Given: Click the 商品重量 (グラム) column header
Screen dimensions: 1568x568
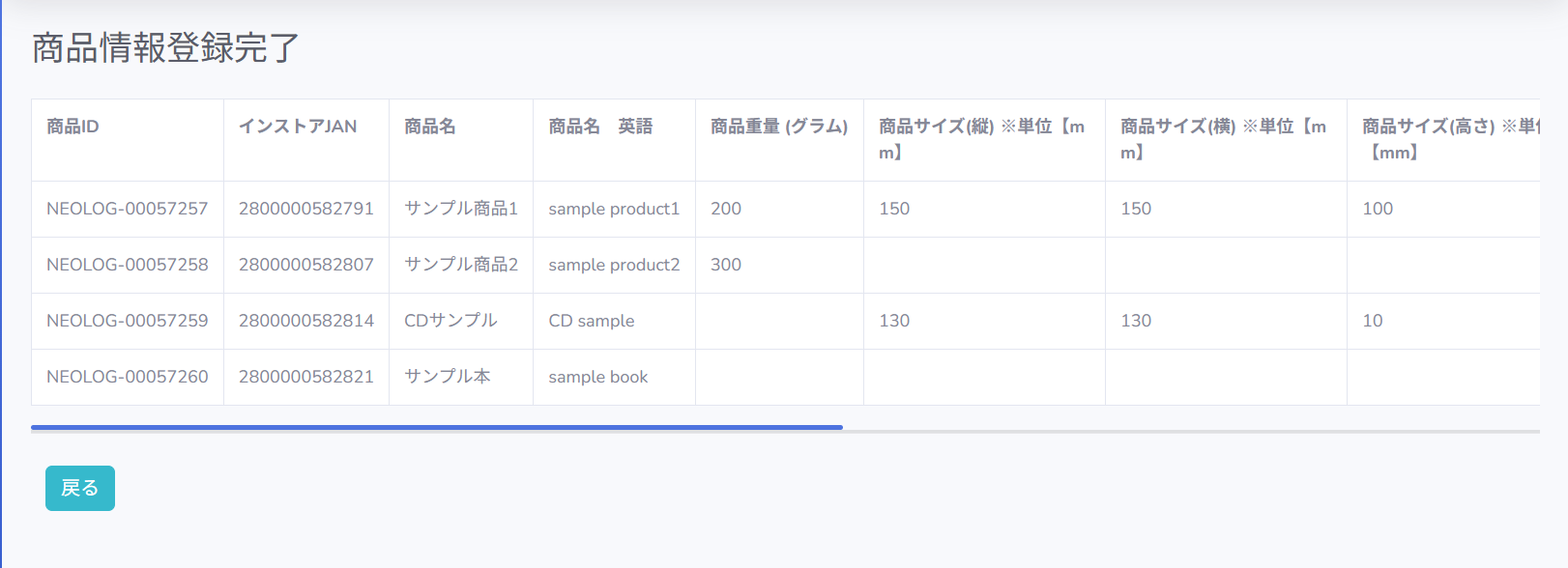Looking at the screenshot, I should point(778,127).
